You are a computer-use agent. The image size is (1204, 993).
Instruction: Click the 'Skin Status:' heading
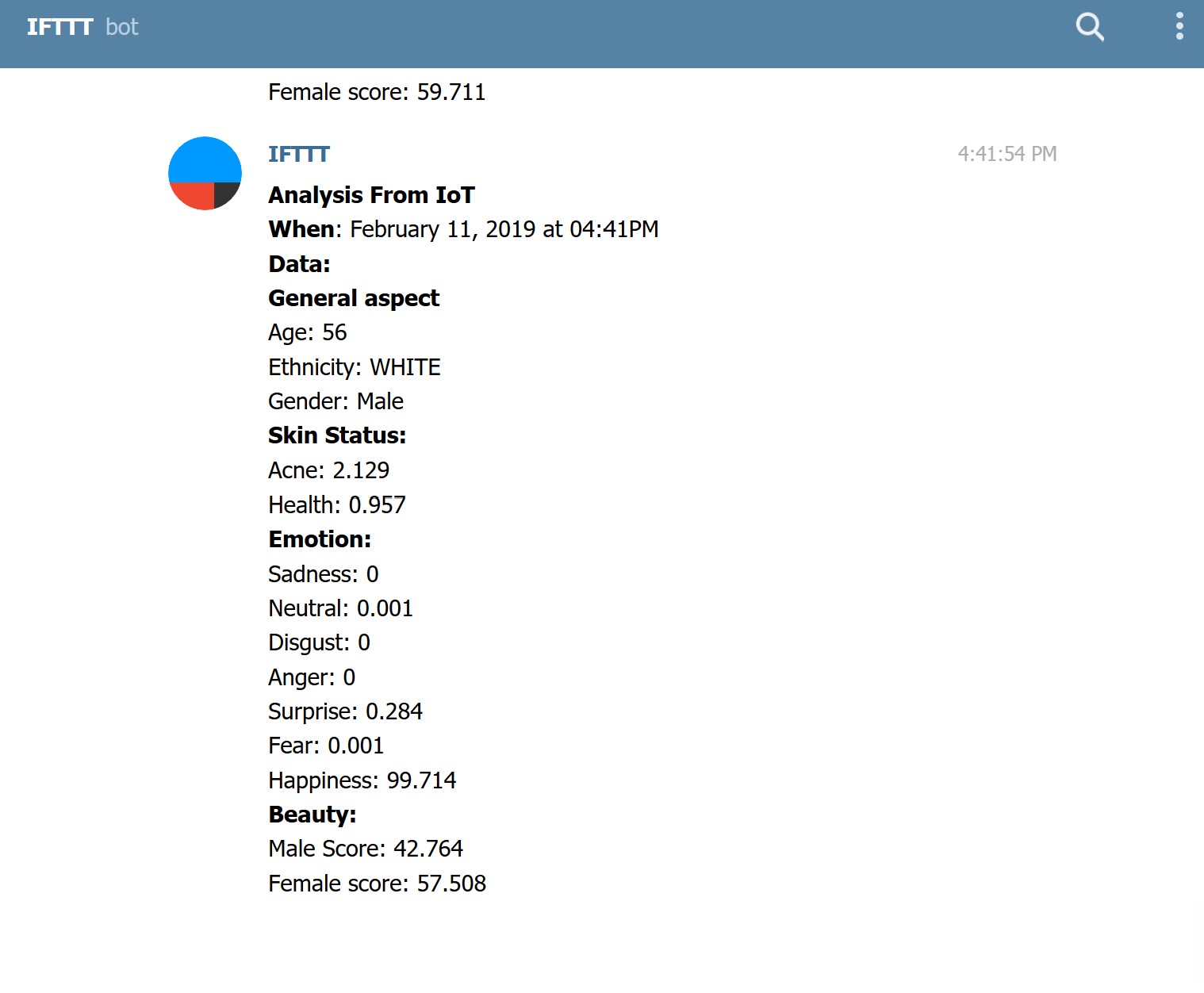click(x=337, y=435)
